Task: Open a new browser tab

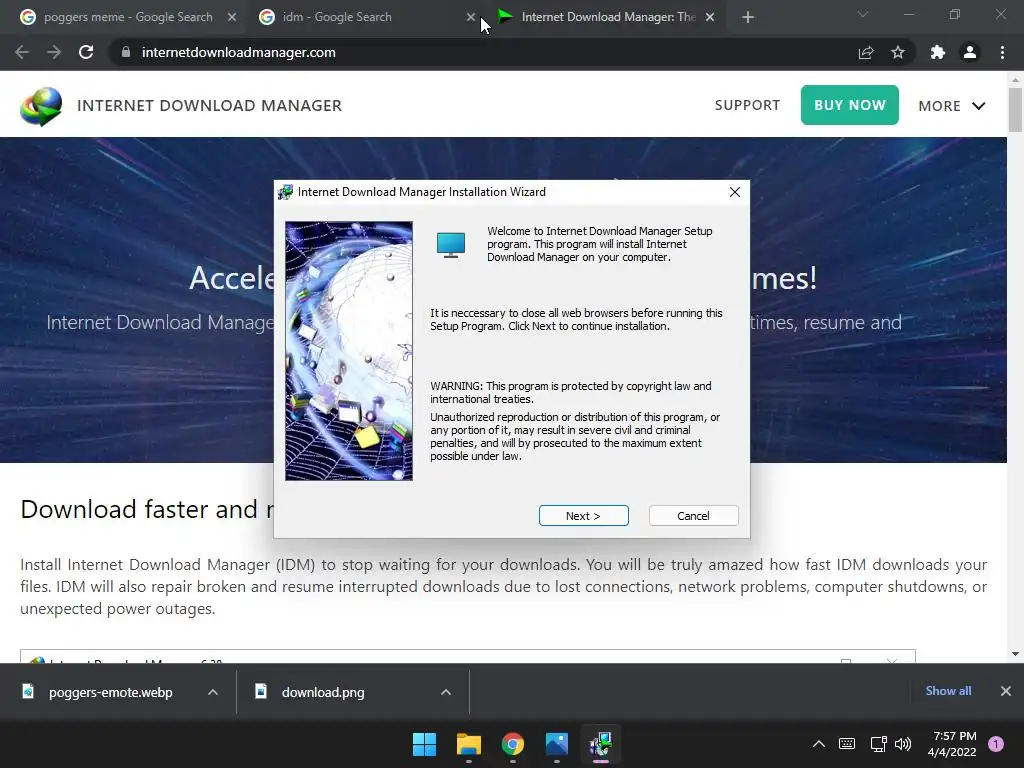Action: pyautogui.click(x=748, y=17)
